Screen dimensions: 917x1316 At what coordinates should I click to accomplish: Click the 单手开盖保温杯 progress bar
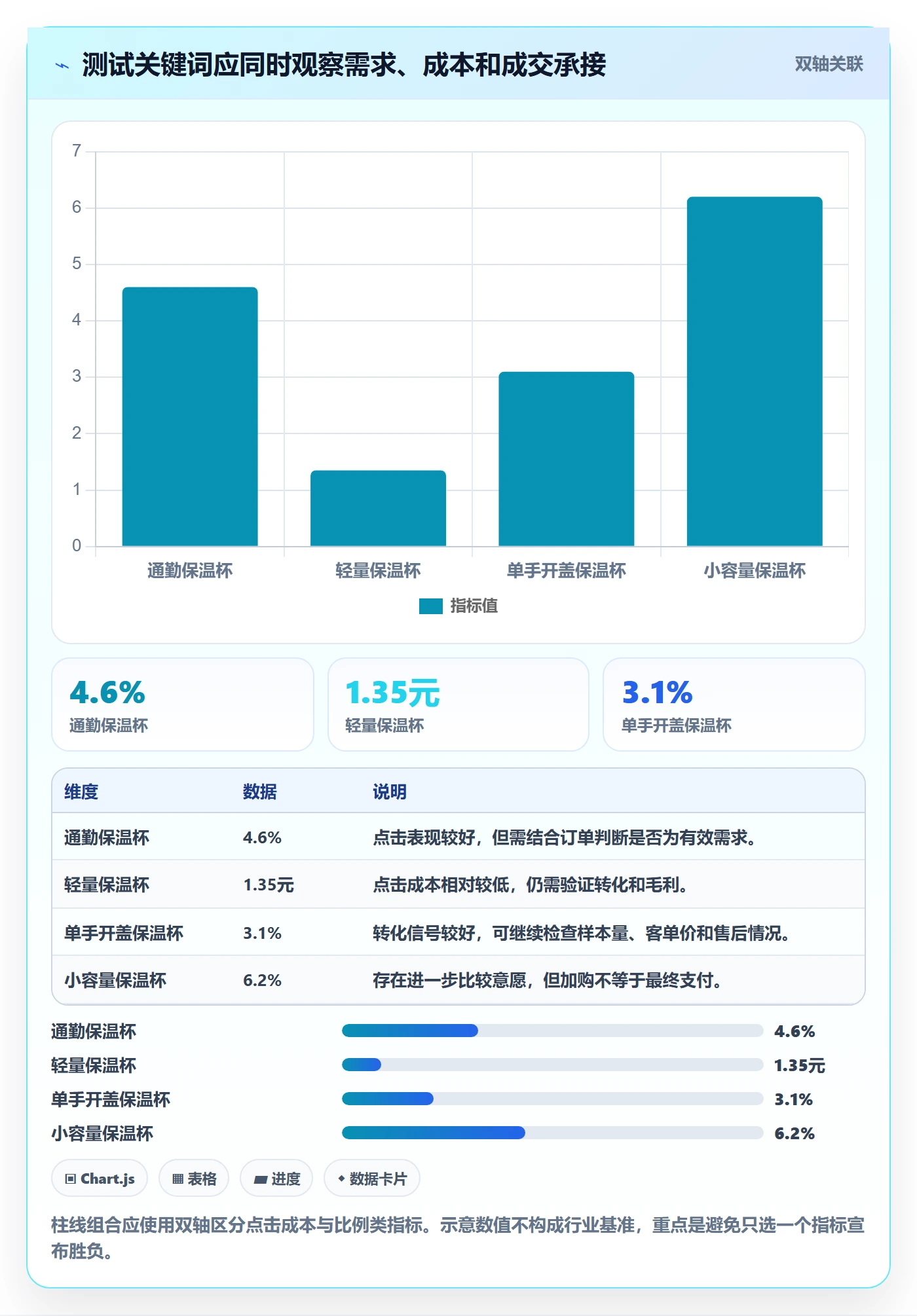pos(552,1099)
